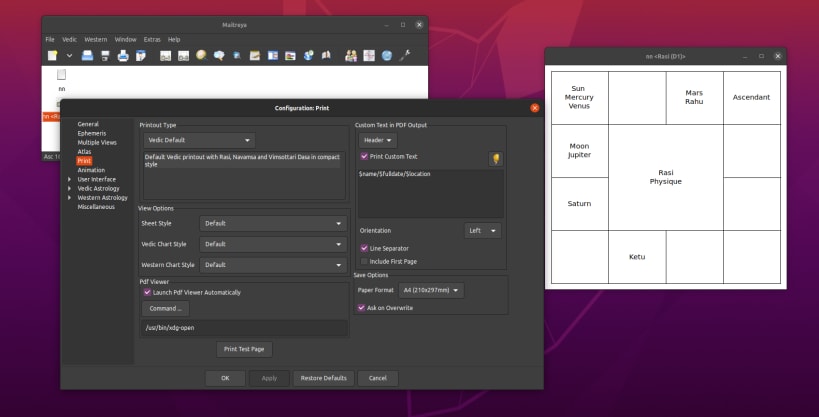Click the Print Test Page button
Screen dimensions: 819x417
pos(244,349)
